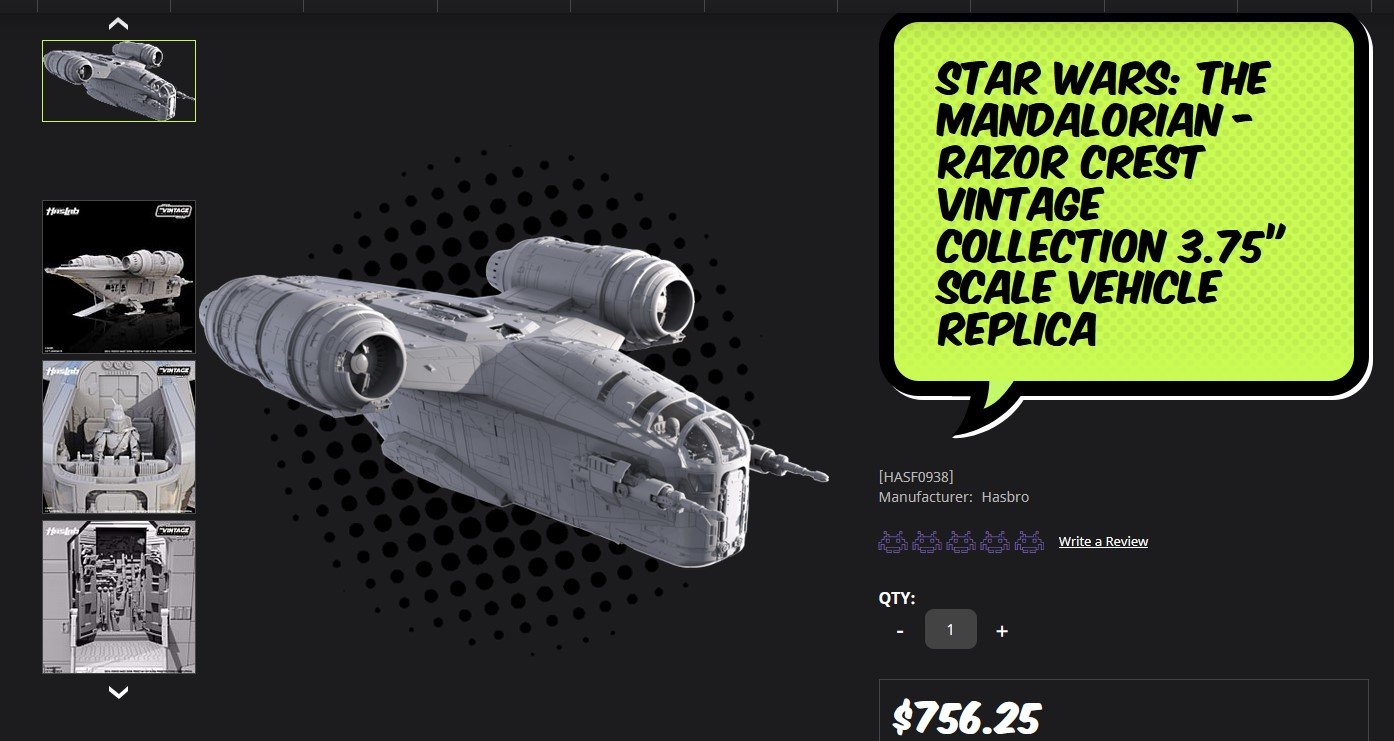Increase quantity with the plus button
1394x741 pixels.
[1002, 631]
